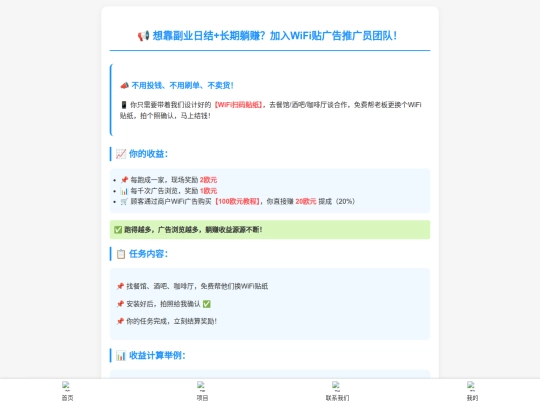Click the megaphone icon before 不用投钱
This screenshot has width=540, height=405.
coord(124,85)
